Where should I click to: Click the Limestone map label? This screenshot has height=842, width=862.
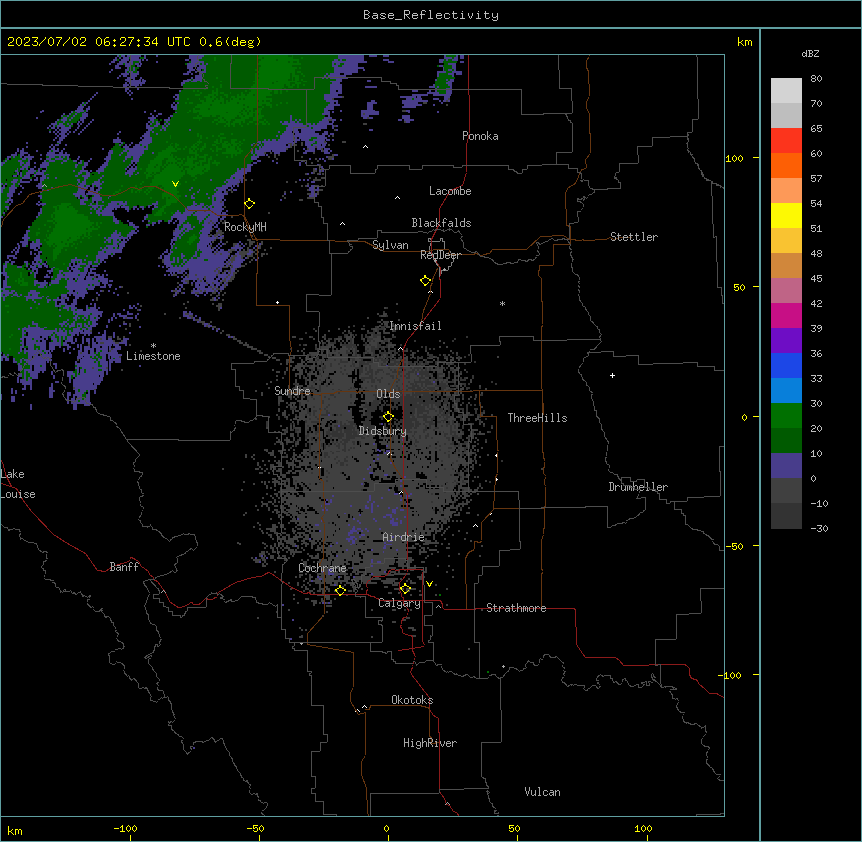click(x=153, y=356)
